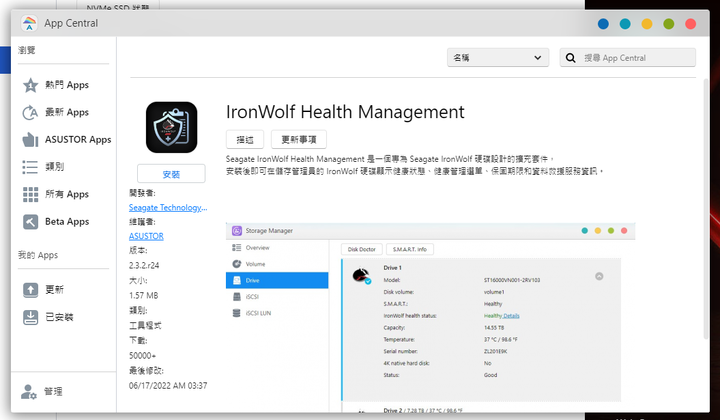This screenshot has height=420, width=720.
Task: Click size value 1.57 MB
Action: pos(144,296)
